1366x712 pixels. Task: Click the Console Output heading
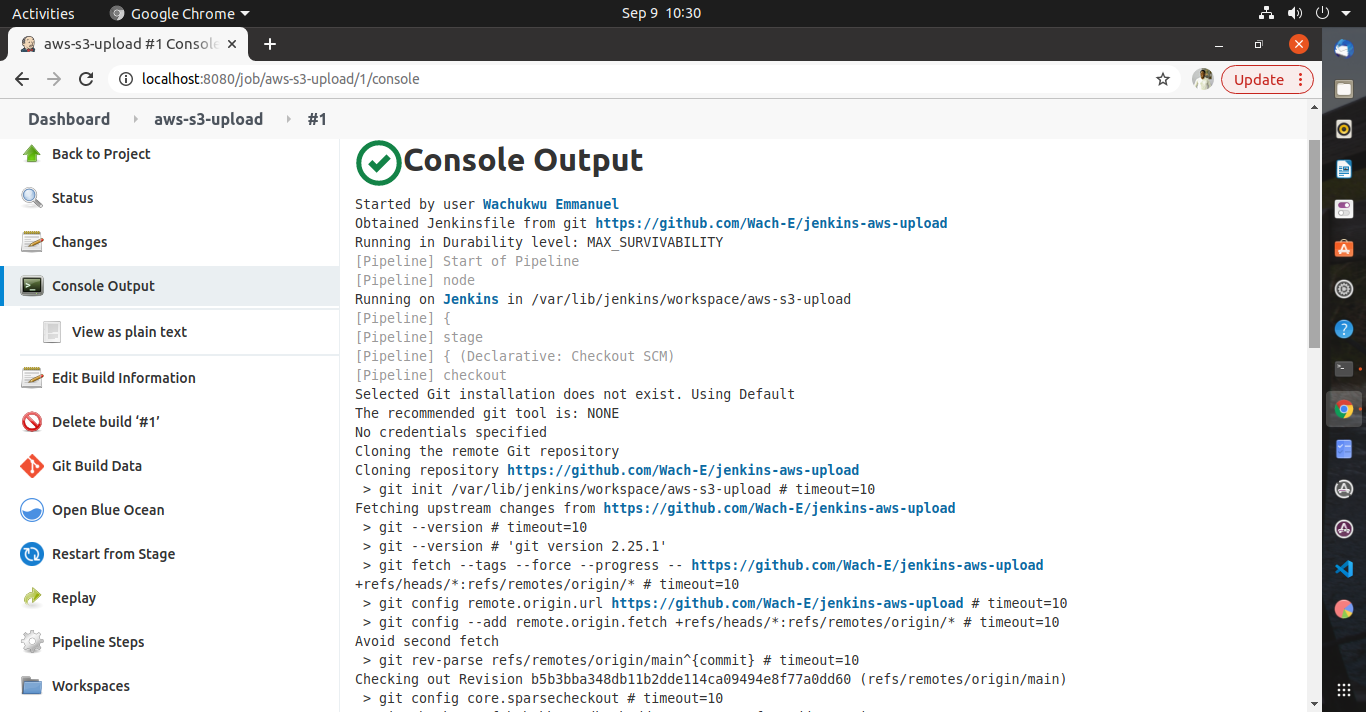click(x=523, y=161)
